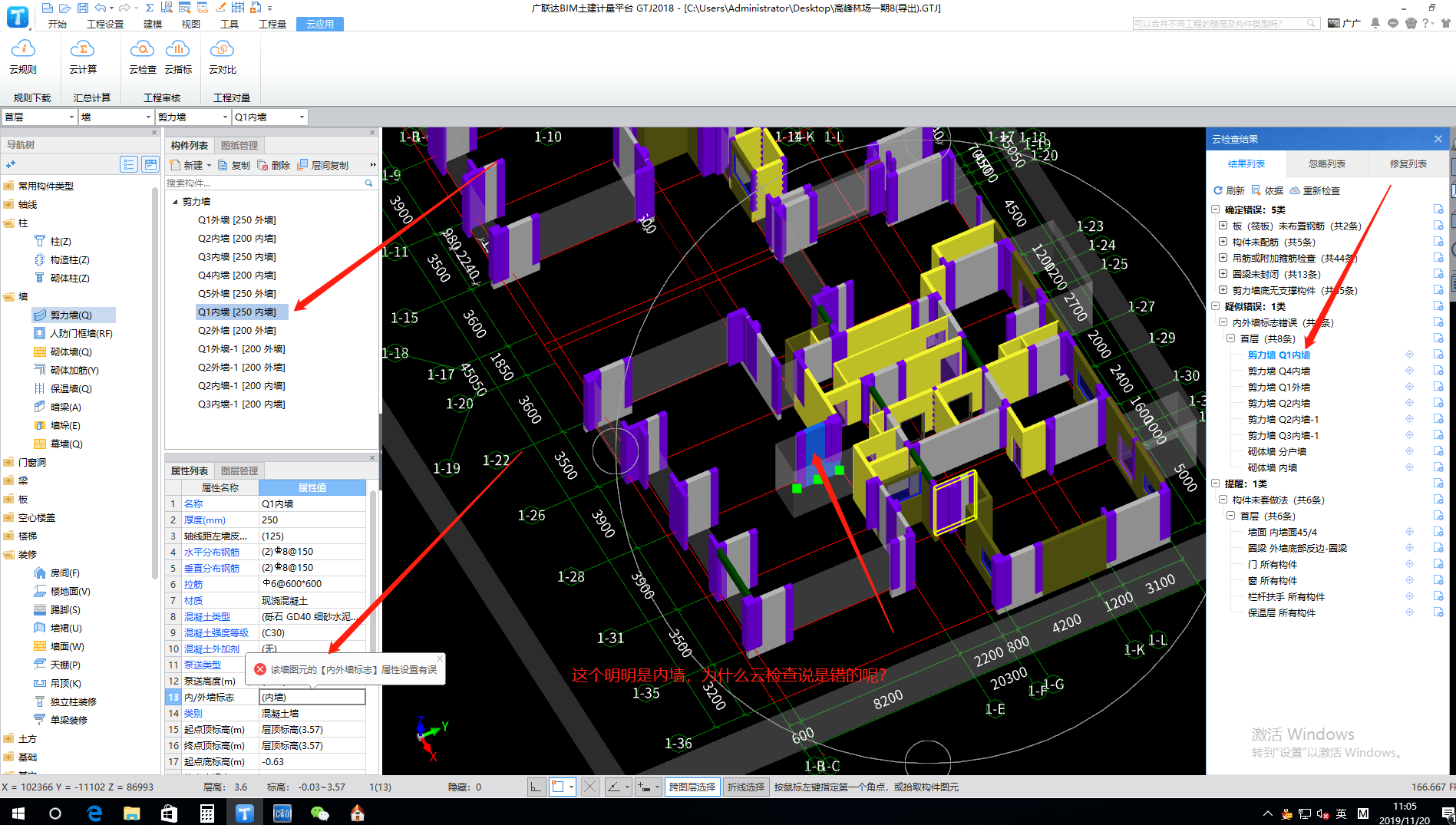Open the 工程设置 ribbon tab

105,24
